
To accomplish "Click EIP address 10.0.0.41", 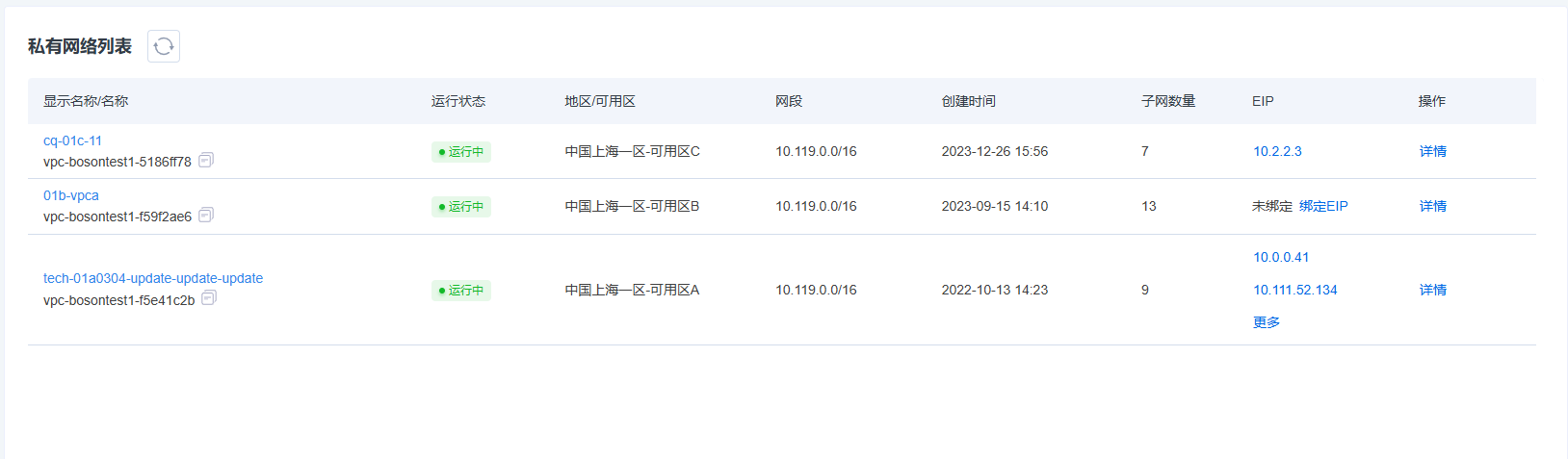I will pos(1281,257).
